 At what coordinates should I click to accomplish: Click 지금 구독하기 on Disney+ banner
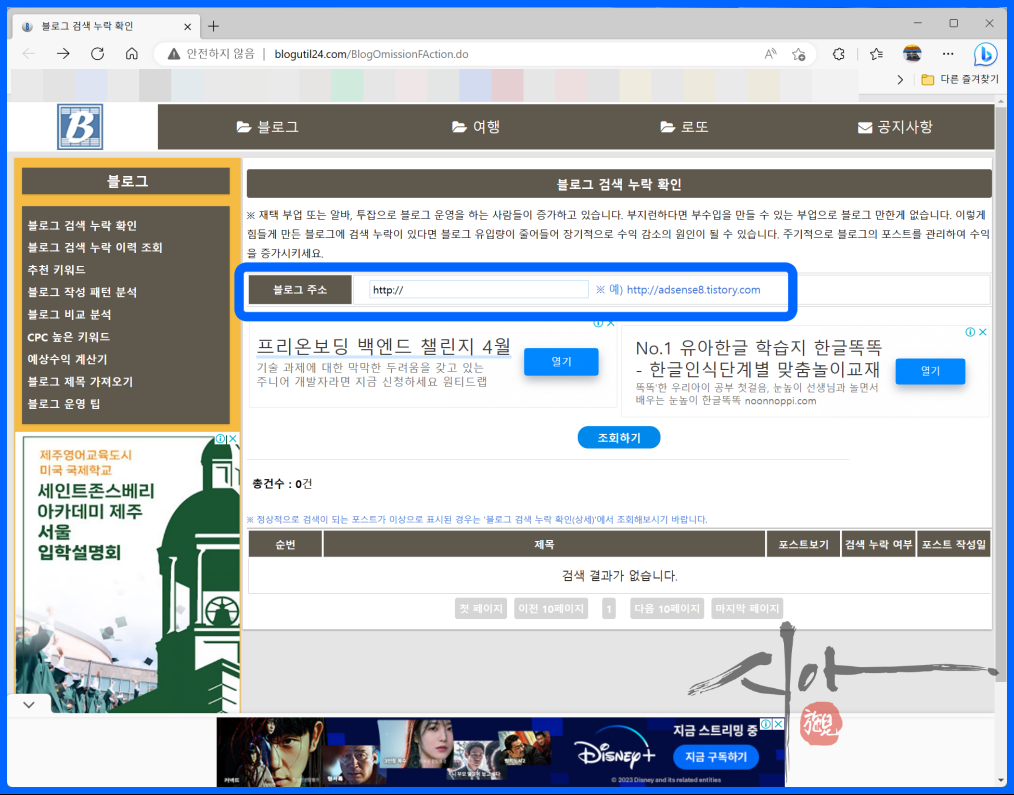coord(715,756)
